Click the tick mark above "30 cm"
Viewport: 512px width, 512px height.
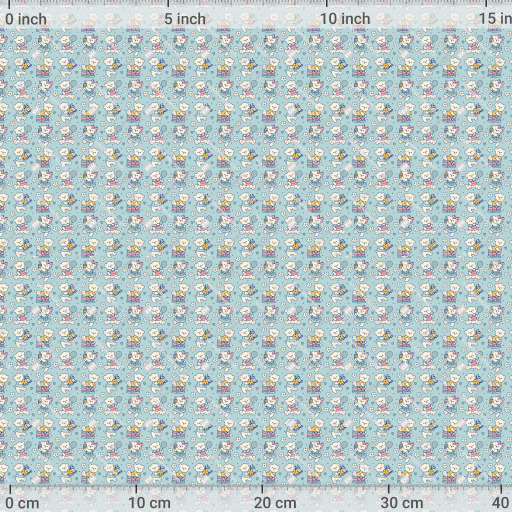(388, 489)
